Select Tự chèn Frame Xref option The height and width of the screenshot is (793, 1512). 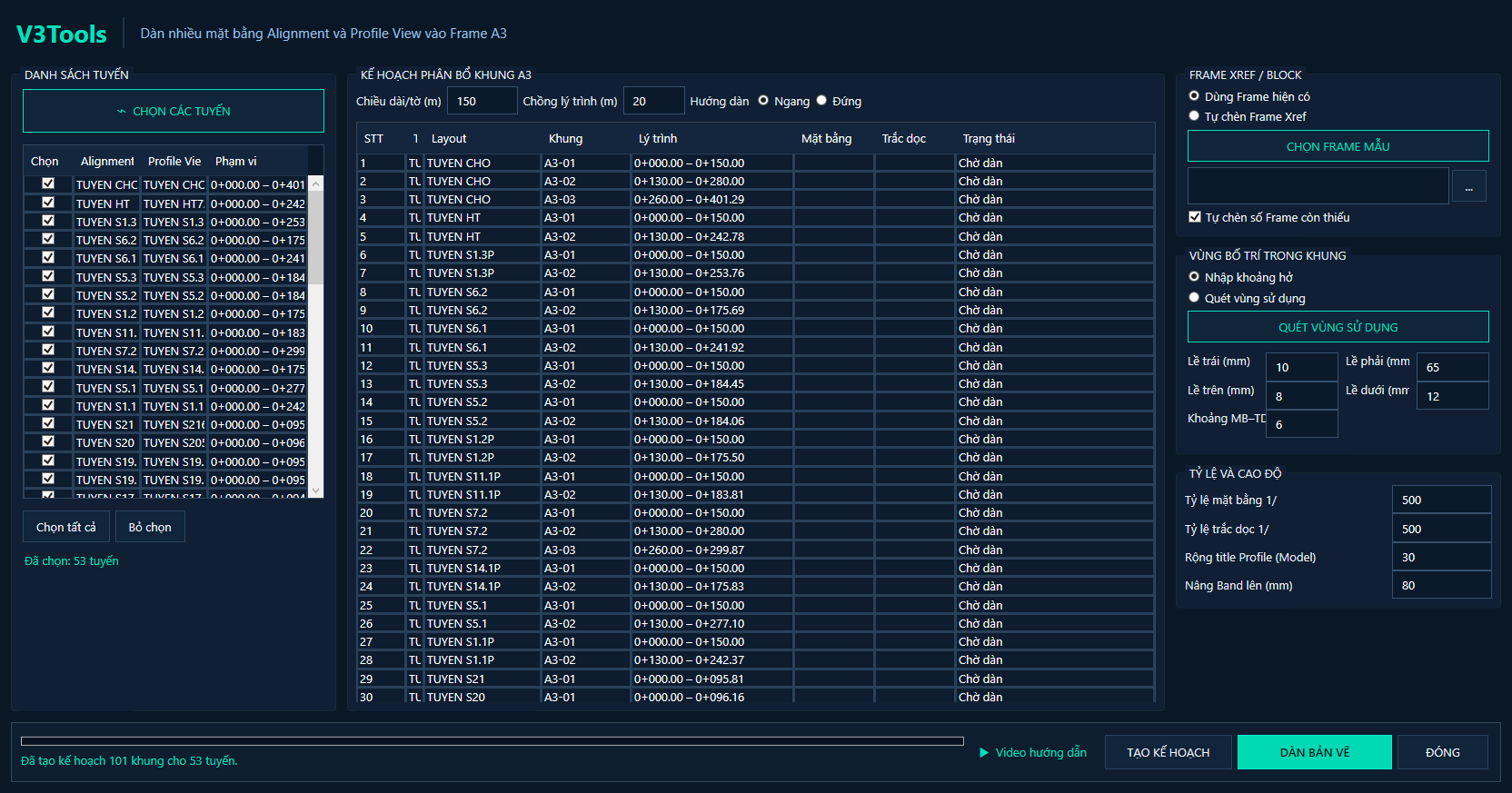pos(1194,115)
